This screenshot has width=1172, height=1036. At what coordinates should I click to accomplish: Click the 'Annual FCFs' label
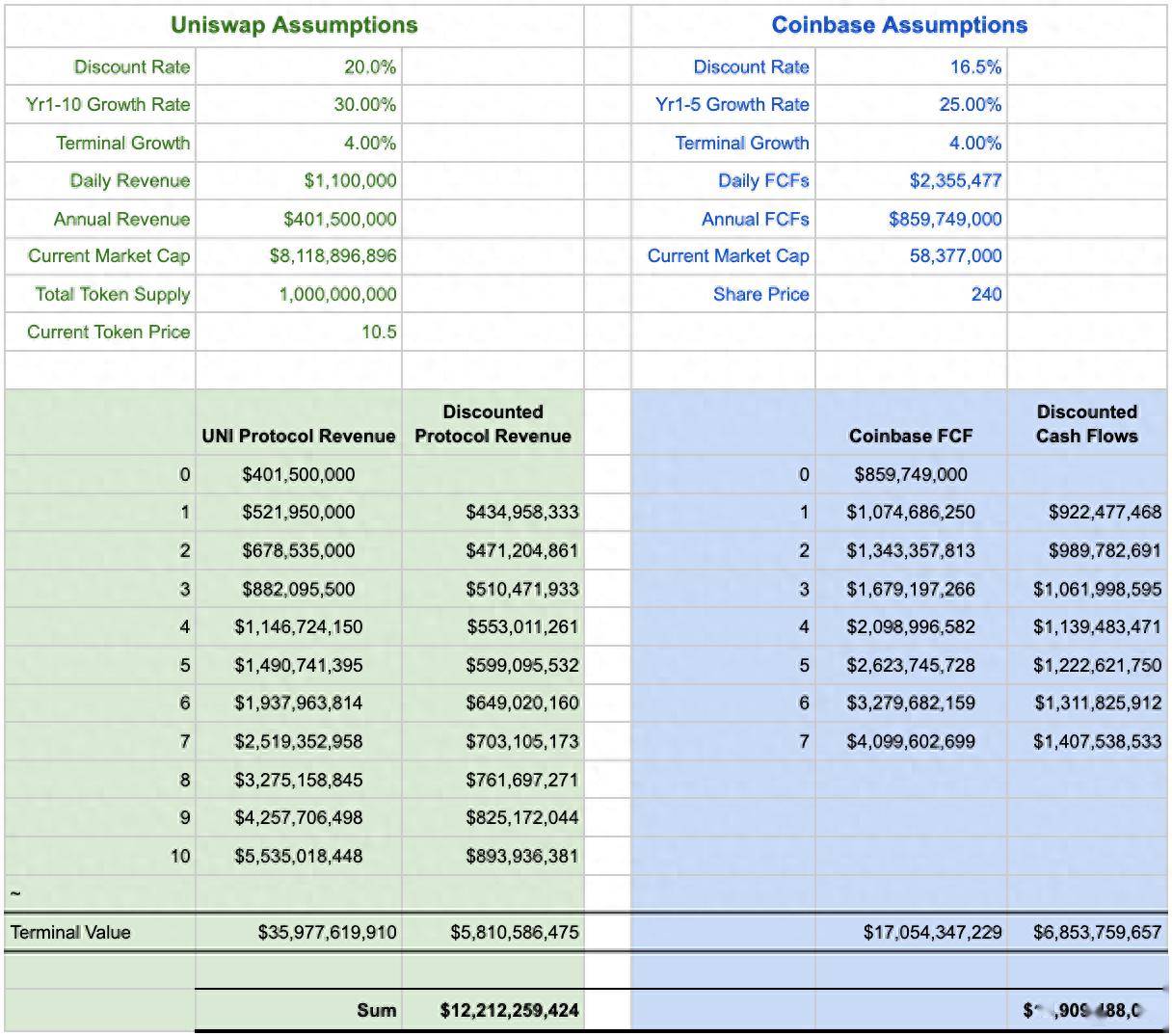(x=756, y=219)
